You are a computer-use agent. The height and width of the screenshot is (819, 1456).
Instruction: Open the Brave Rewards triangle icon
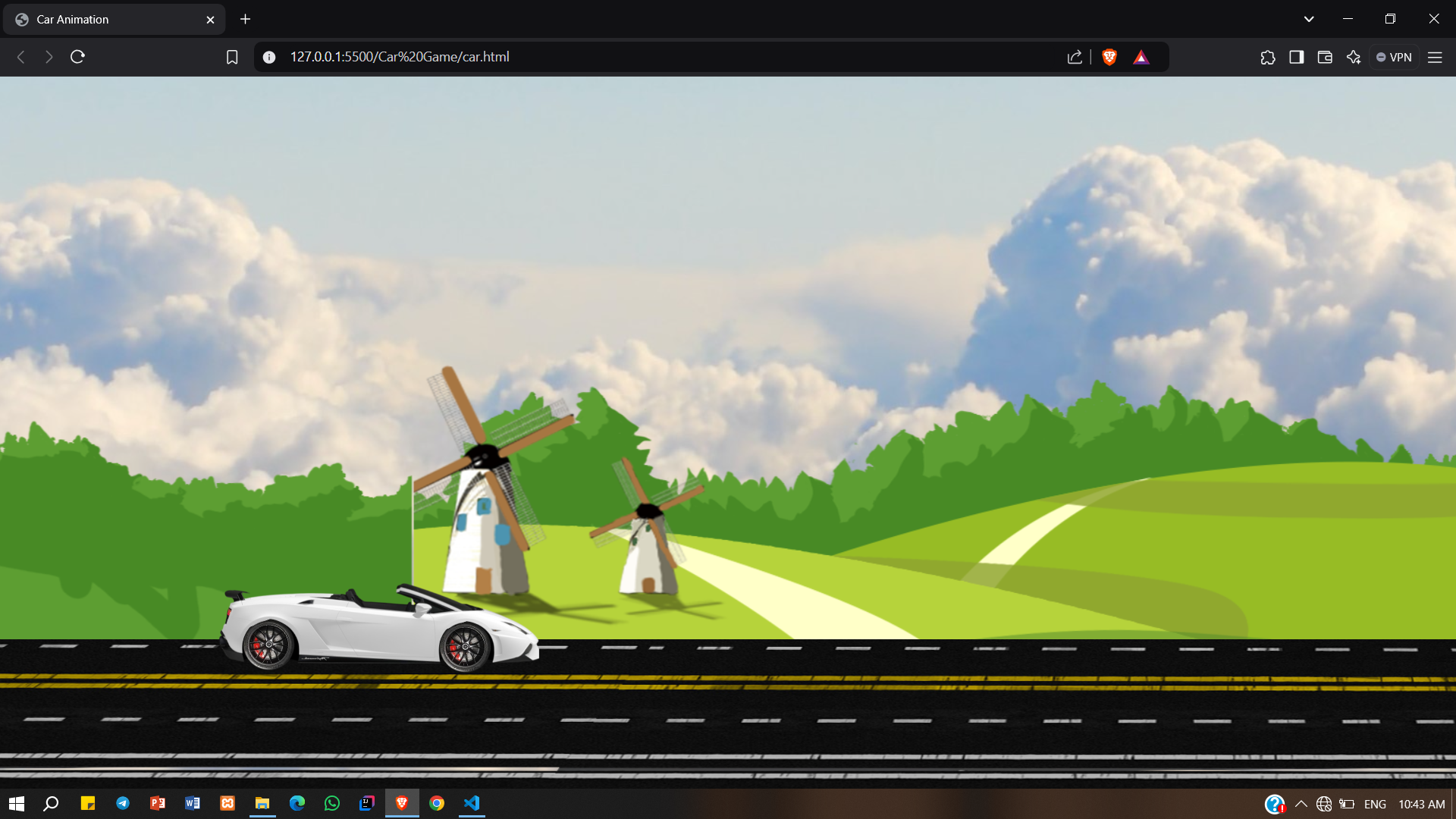(1141, 57)
